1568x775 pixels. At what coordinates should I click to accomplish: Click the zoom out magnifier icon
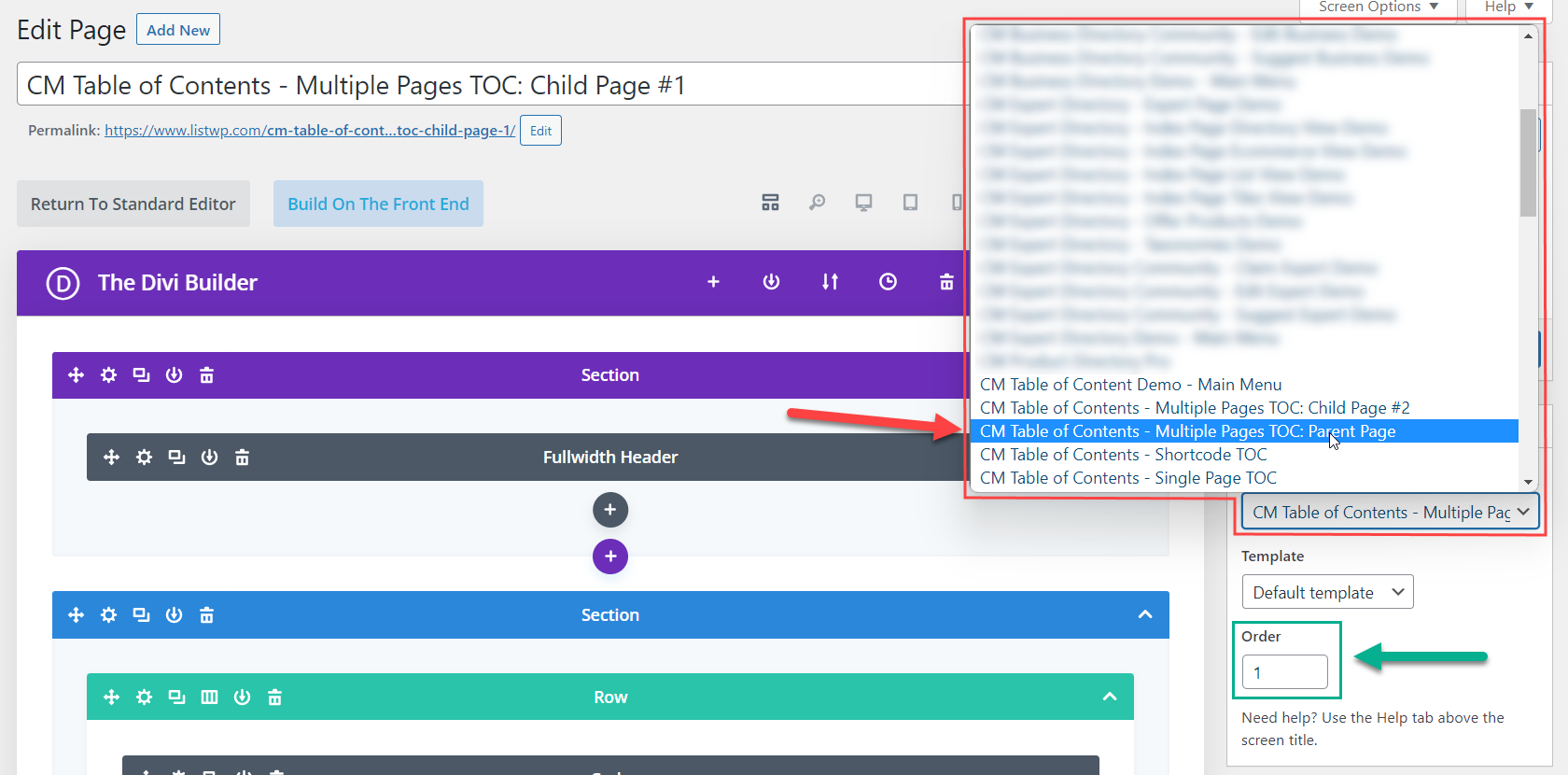(817, 203)
